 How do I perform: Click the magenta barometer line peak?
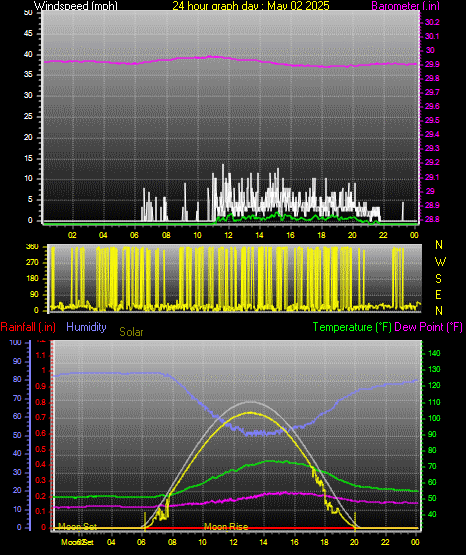pyautogui.click(x=212, y=56)
